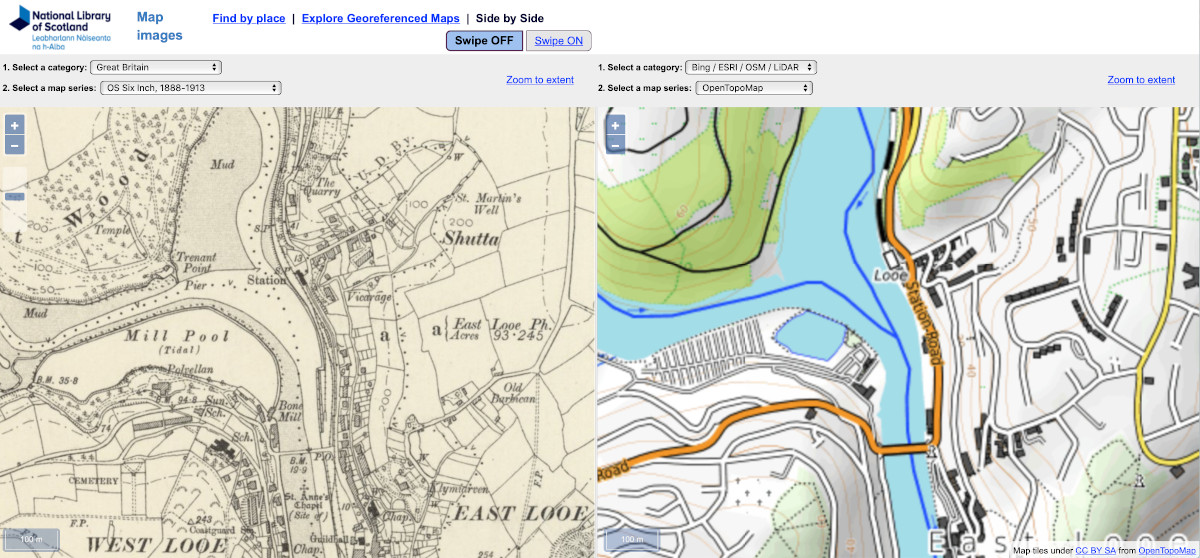This screenshot has width=1200, height=558.
Task: Open the Map images heading link
Action: [159, 27]
